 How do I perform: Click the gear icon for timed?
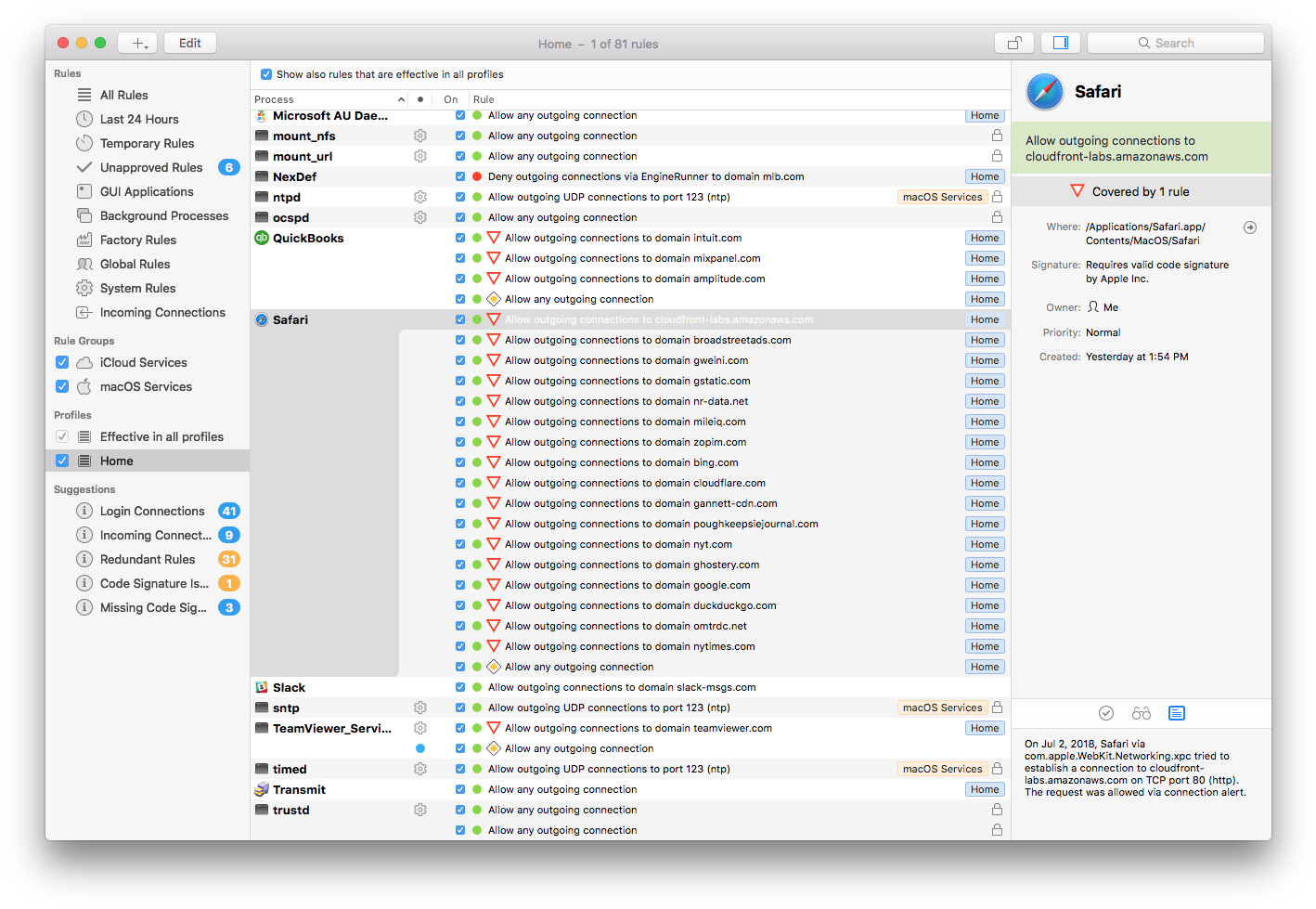tap(420, 769)
